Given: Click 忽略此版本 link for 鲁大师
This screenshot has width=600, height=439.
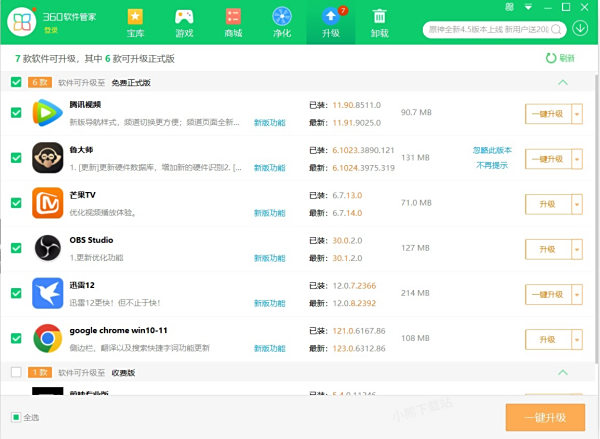Looking at the screenshot, I should point(492,150).
